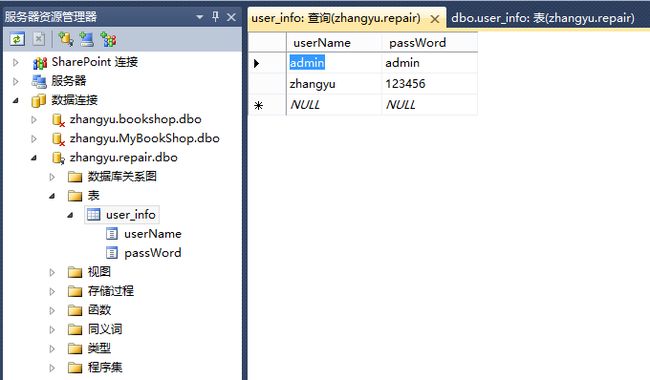Expand the 同义词 folder
Viewport: 650px width, 380px height.
[52, 329]
